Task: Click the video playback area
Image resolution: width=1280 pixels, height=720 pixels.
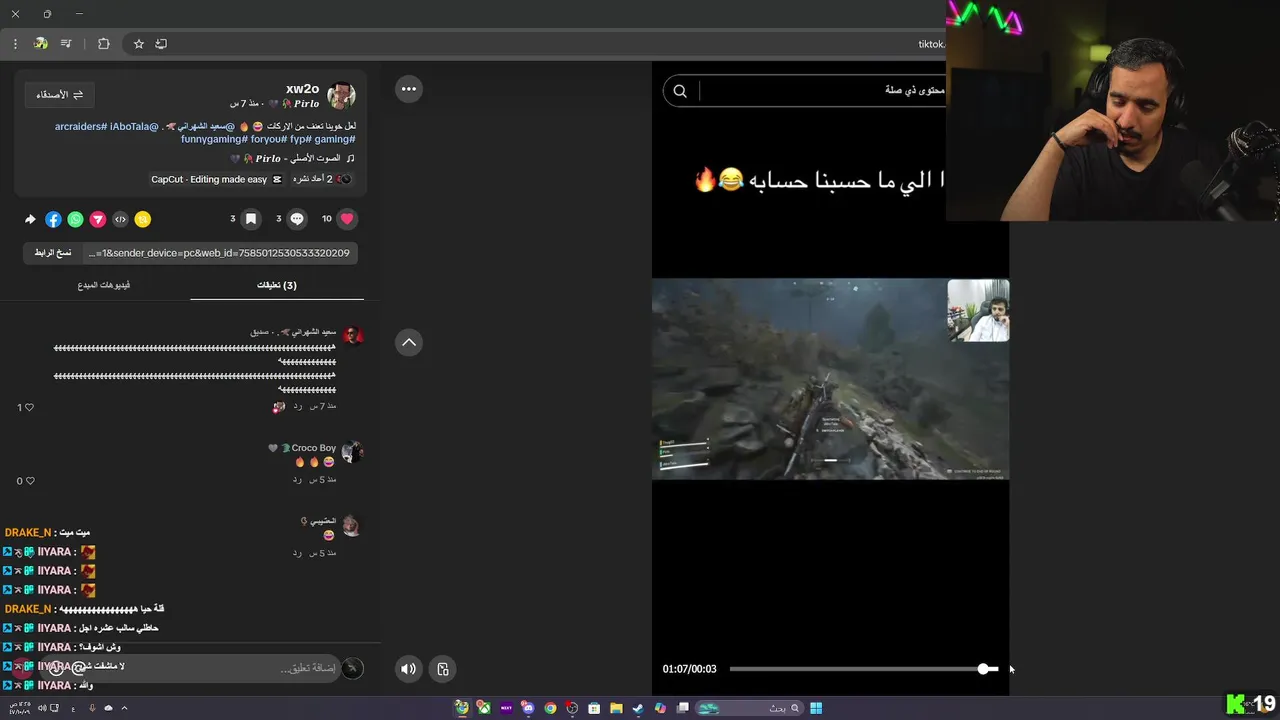Action: (x=830, y=380)
